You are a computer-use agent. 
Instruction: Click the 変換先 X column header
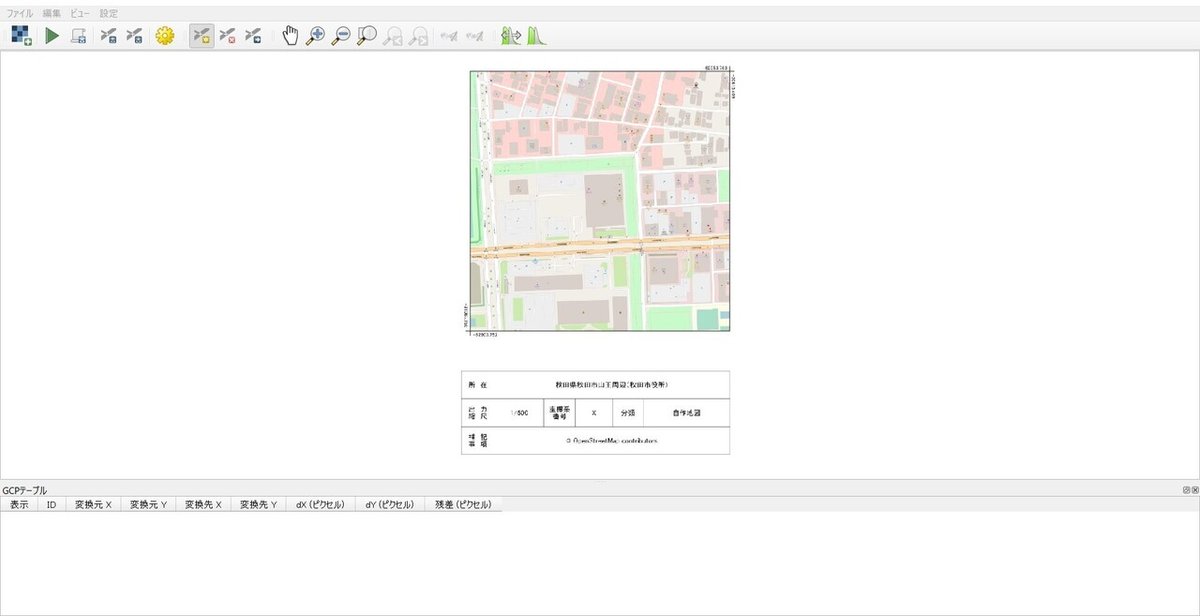pyautogui.click(x=203, y=505)
